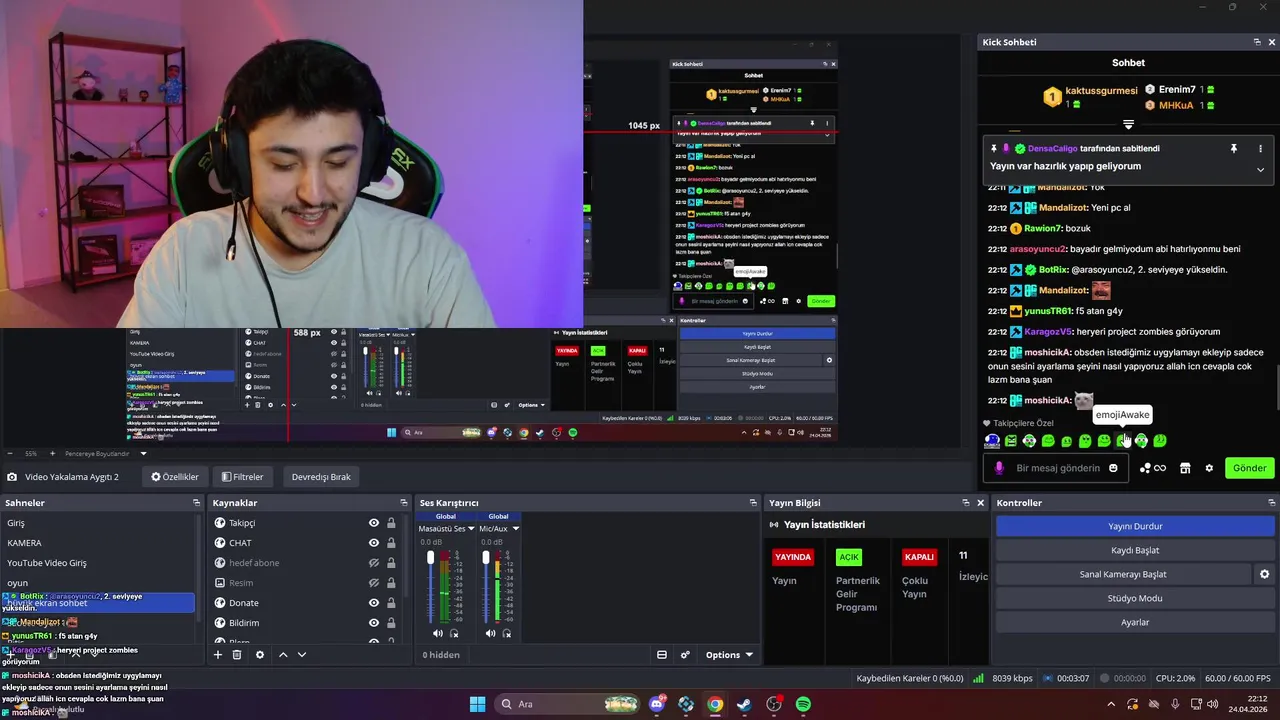Hide the Donate source eye
The height and width of the screenshot is (720, 1280).
point(374,603)
